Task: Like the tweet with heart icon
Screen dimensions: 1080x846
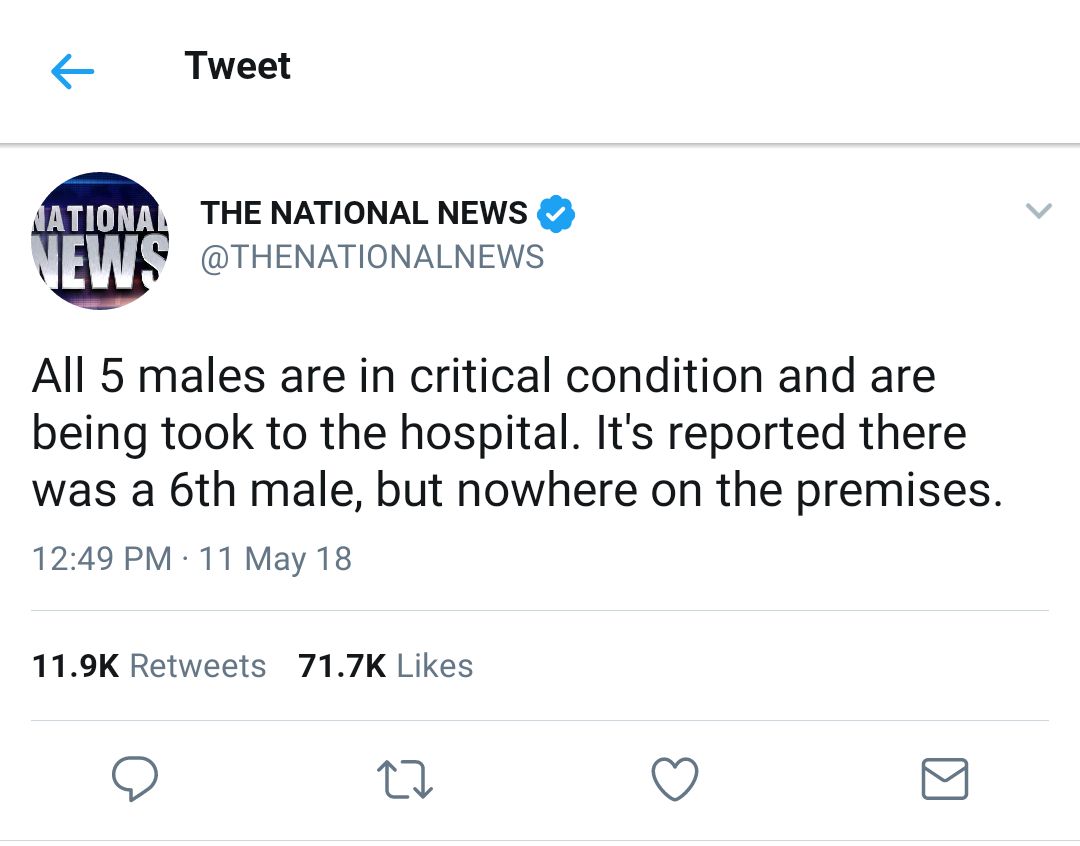Action: 675,779
